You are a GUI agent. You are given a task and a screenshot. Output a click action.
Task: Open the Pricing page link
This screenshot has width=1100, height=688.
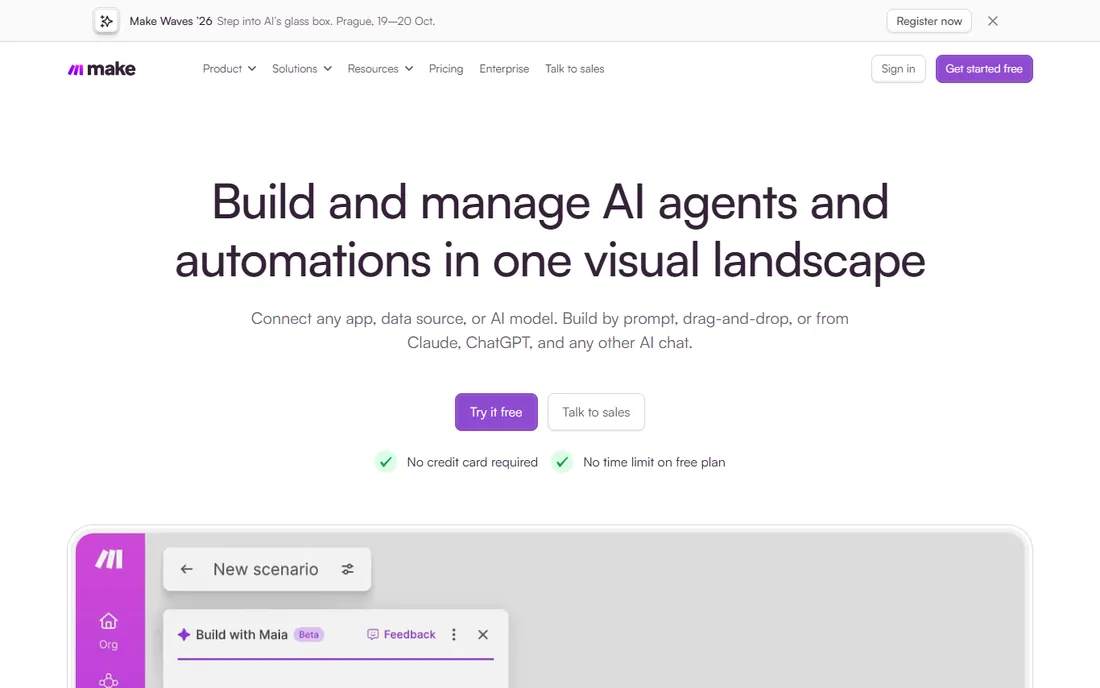[446, 69]
